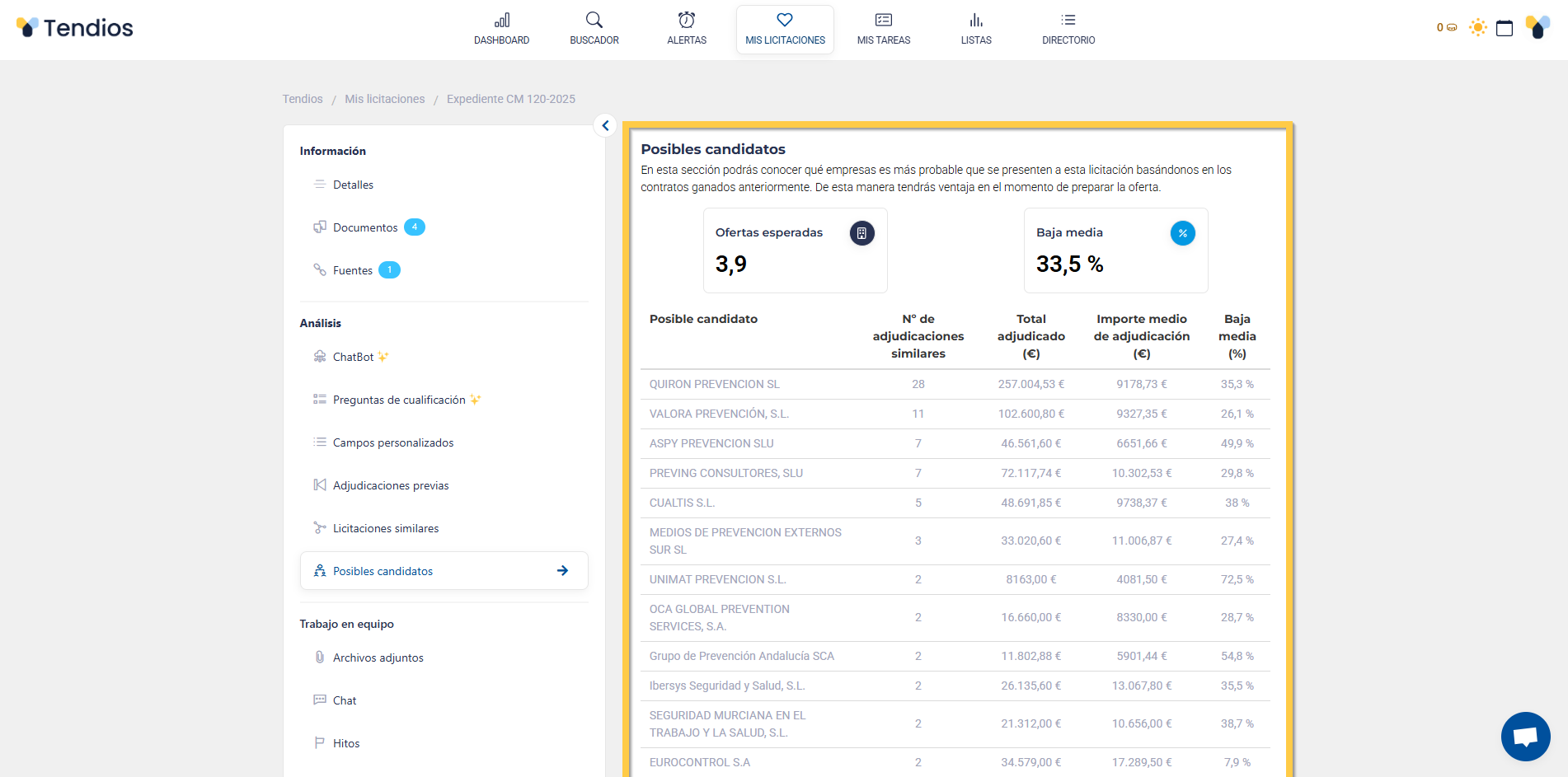Select QUIRON PREVENCION SL candidate row
This screenshot has height=777, width=1568.
coord(714,384)
